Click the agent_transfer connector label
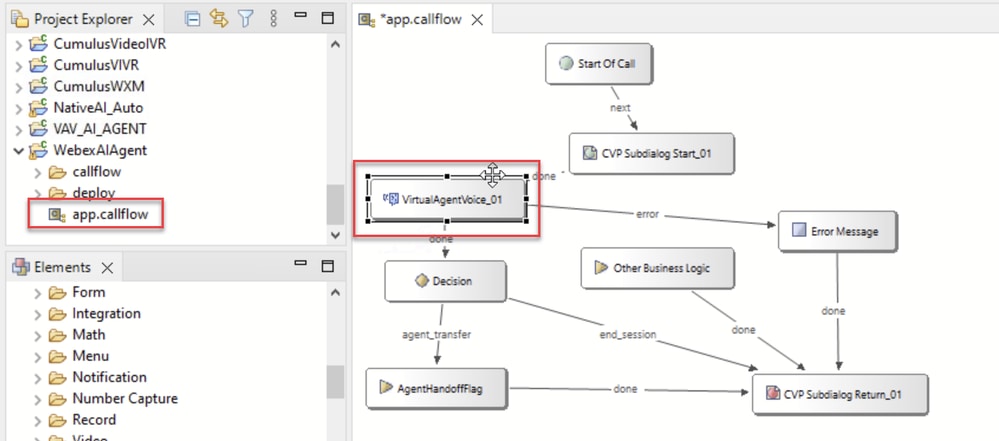This screenshot has width=999, height=441. coord(436,334)
